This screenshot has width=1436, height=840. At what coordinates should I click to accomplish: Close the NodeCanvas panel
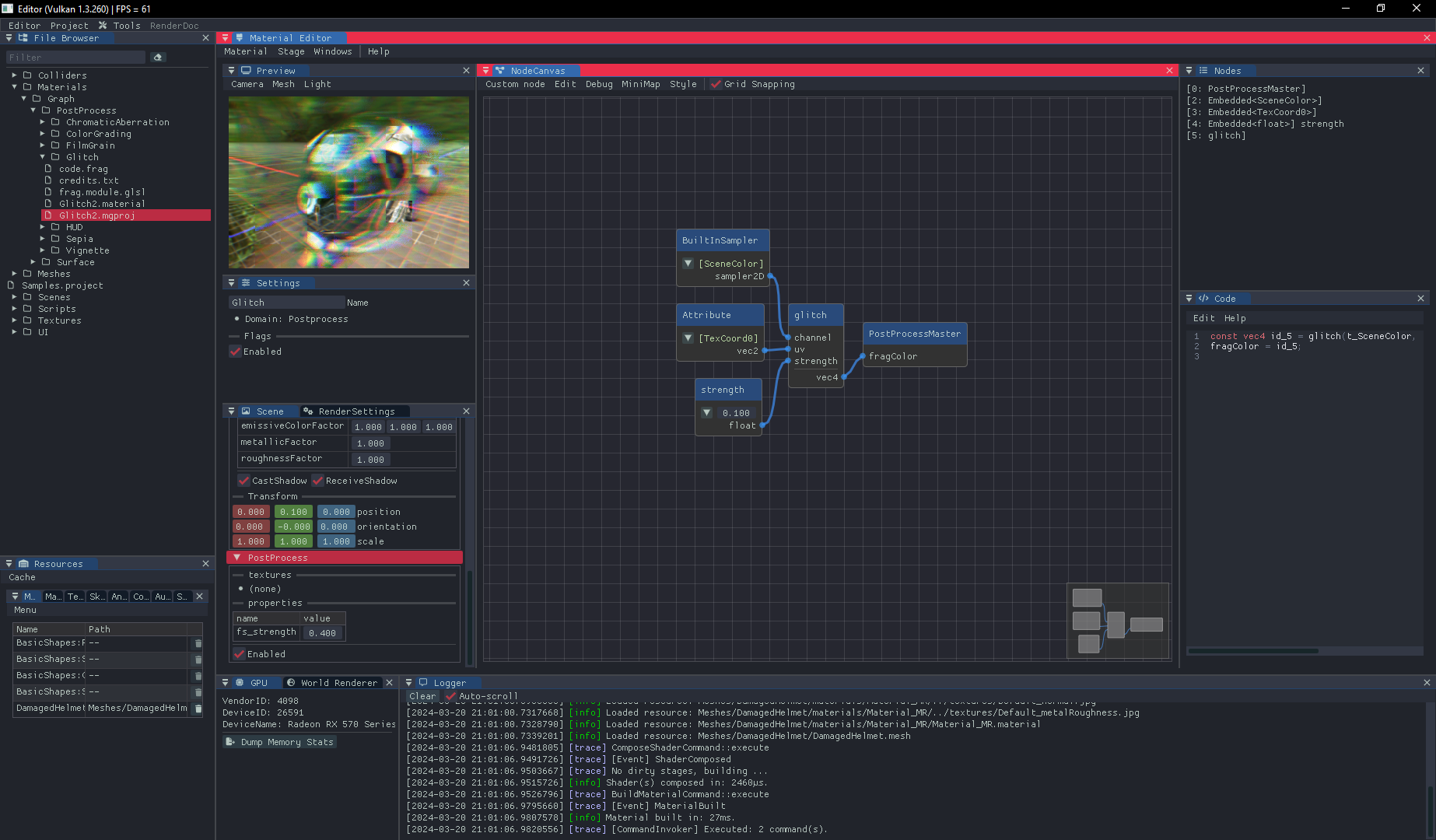pos(1169,71)
